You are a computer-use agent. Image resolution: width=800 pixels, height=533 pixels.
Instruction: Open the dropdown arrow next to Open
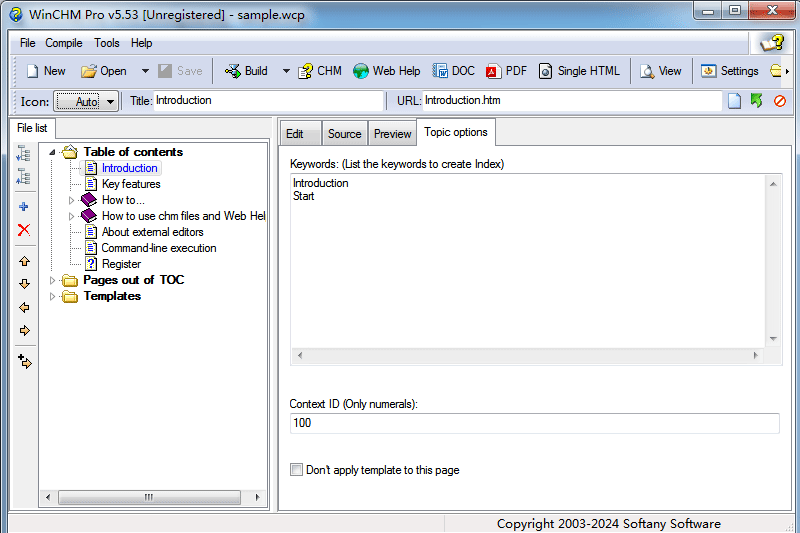coord(145,71)
